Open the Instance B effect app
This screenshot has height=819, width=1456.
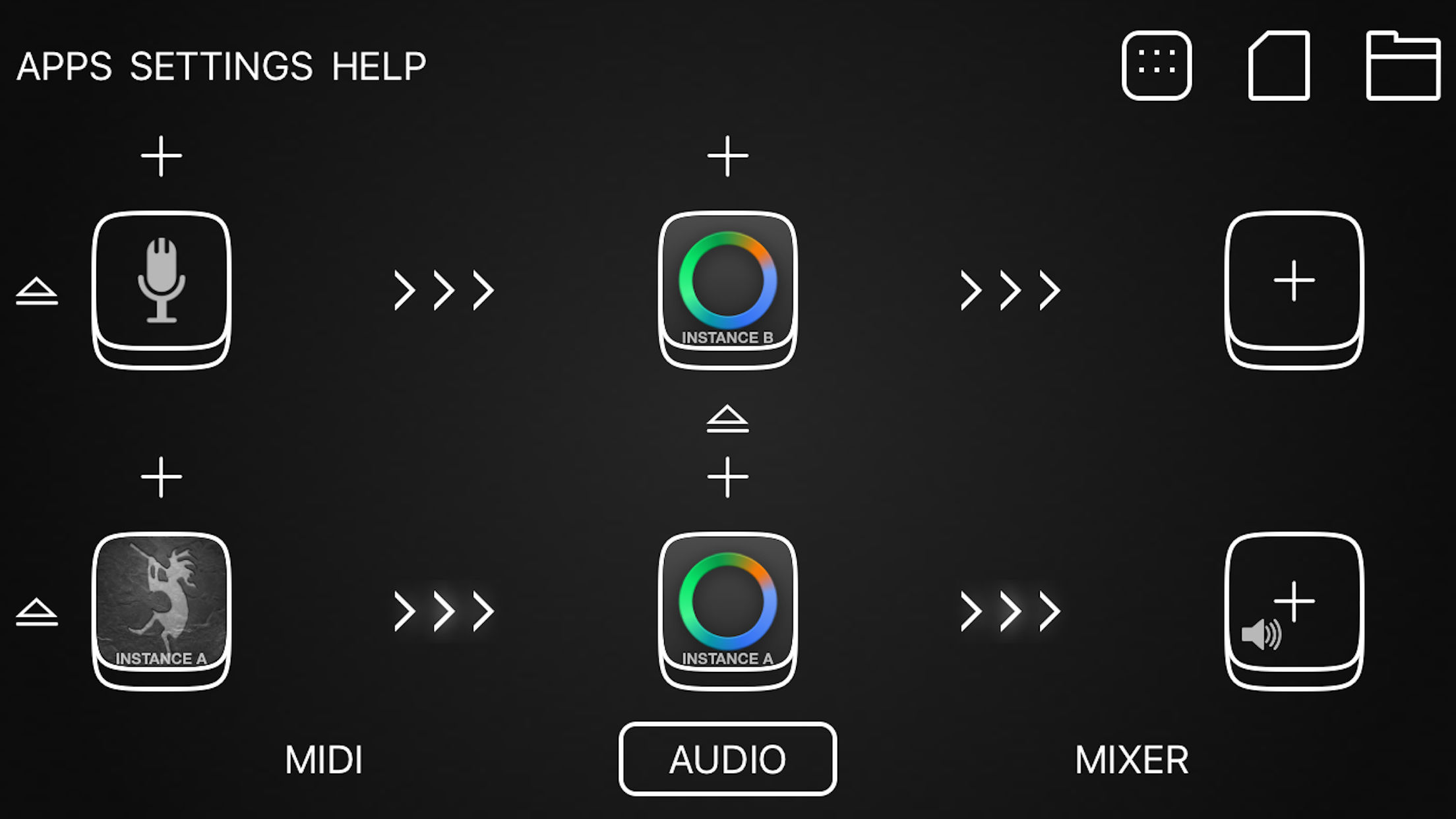727,289
